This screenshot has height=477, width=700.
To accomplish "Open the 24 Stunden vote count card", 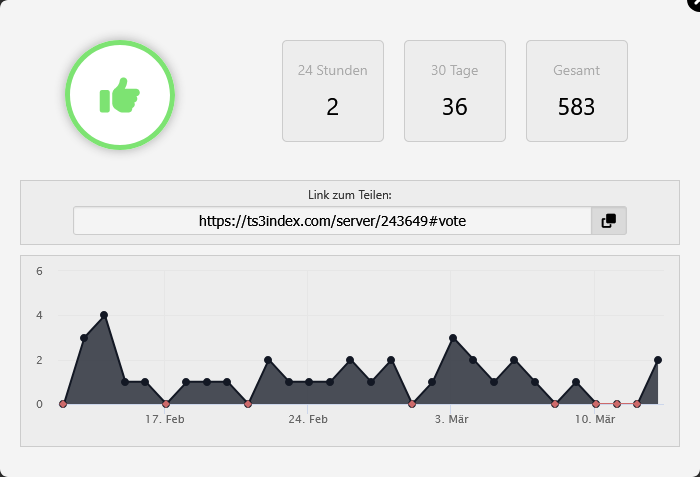I will click(x=333, y=91).
